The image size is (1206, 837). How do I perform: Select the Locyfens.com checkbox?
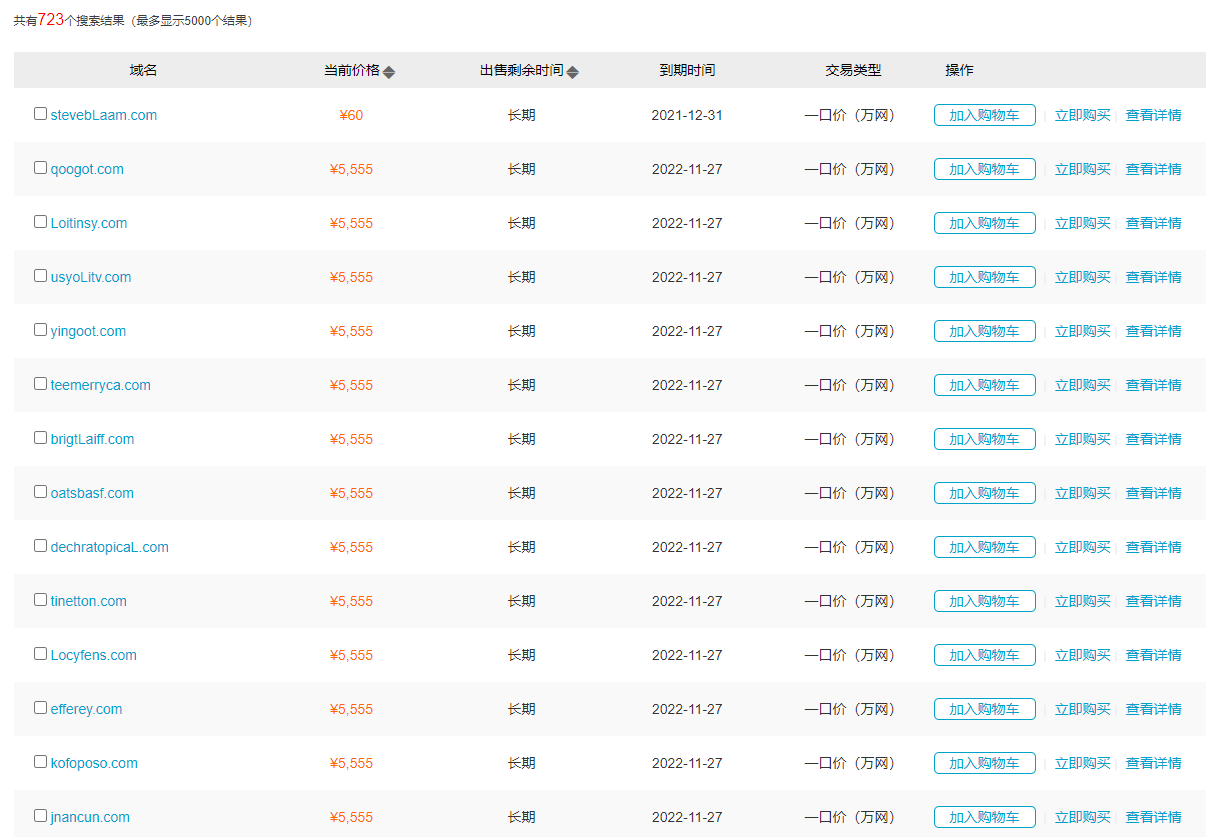41,654
